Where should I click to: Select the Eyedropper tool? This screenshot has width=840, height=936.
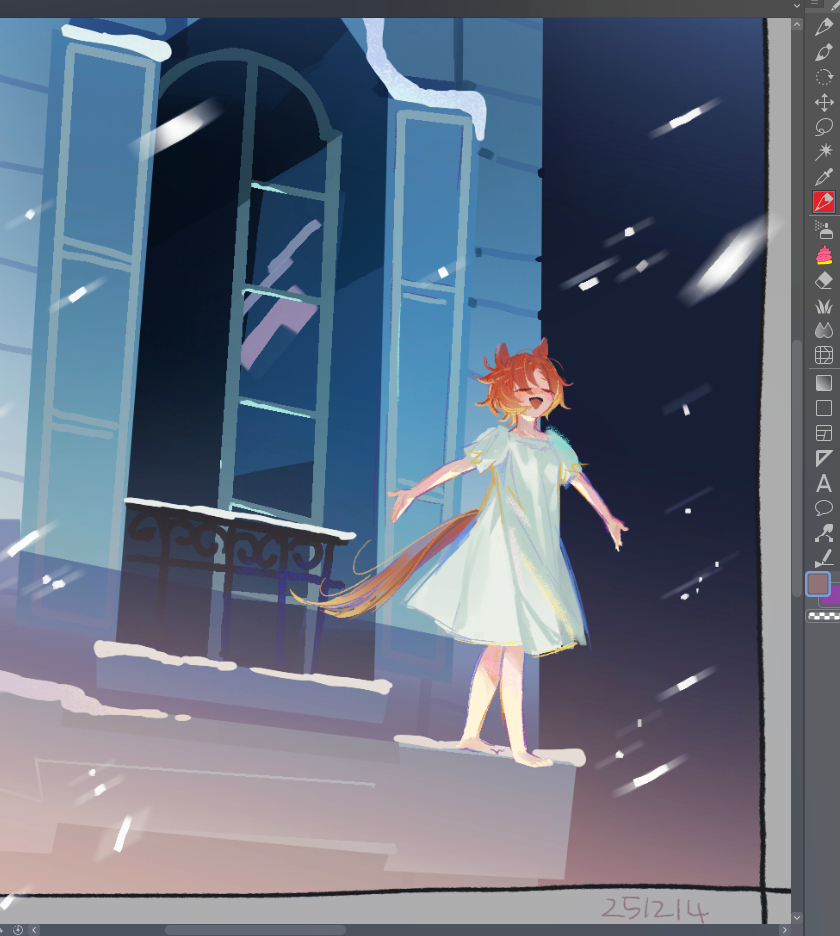(824, 177)
